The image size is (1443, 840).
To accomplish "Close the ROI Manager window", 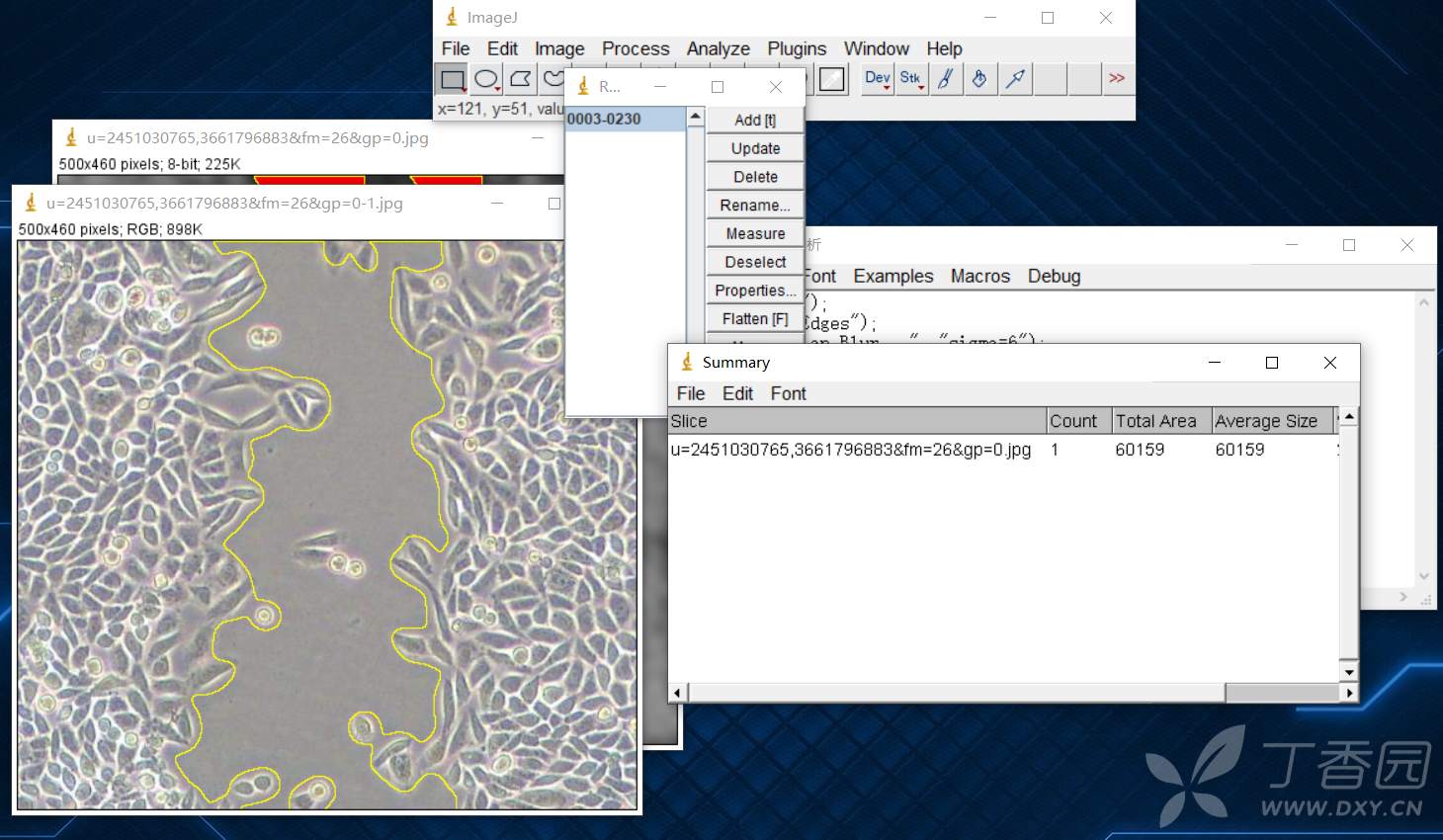I will tap(776, 87).
